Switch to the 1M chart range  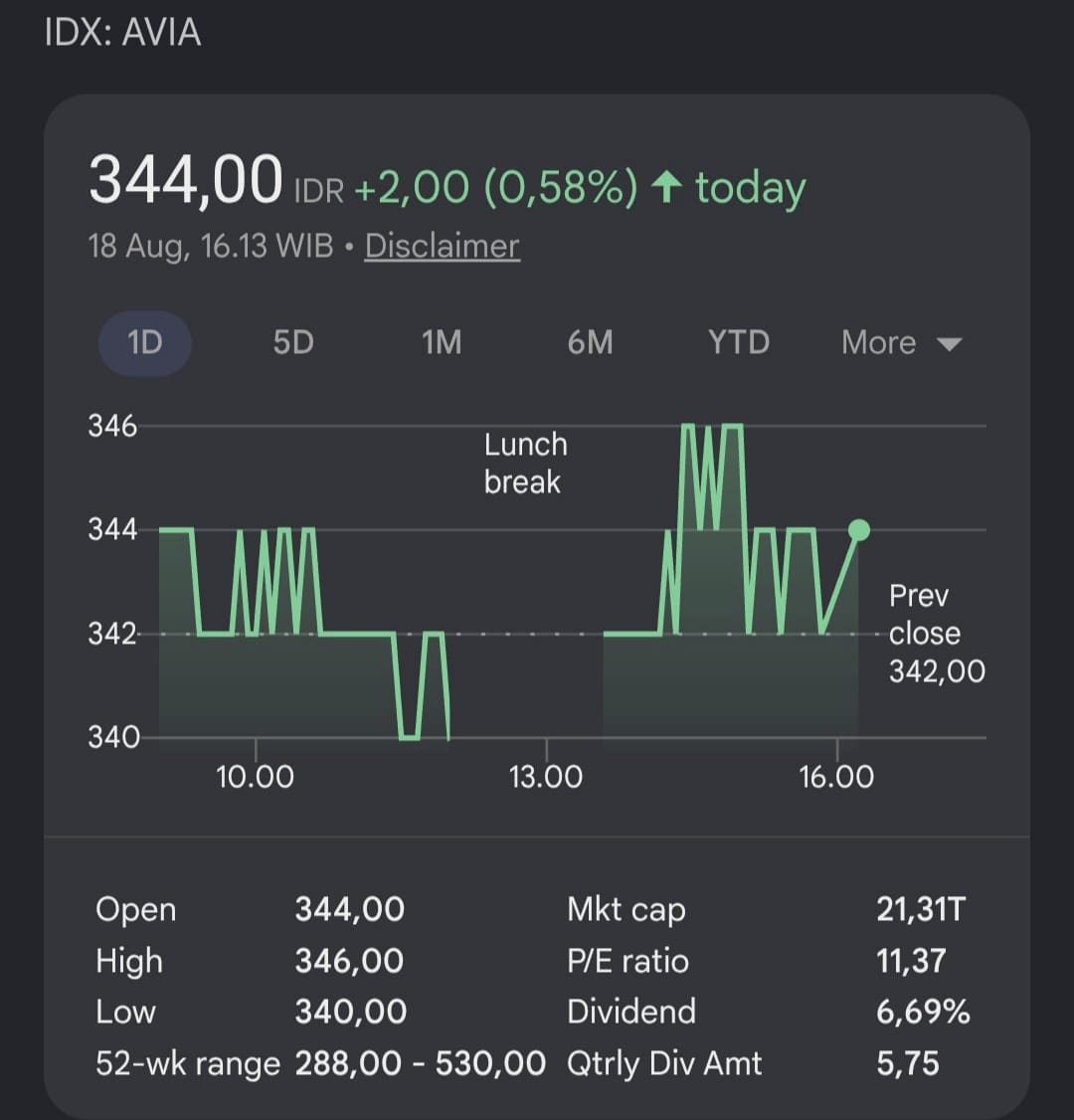(x=442, y=343)
